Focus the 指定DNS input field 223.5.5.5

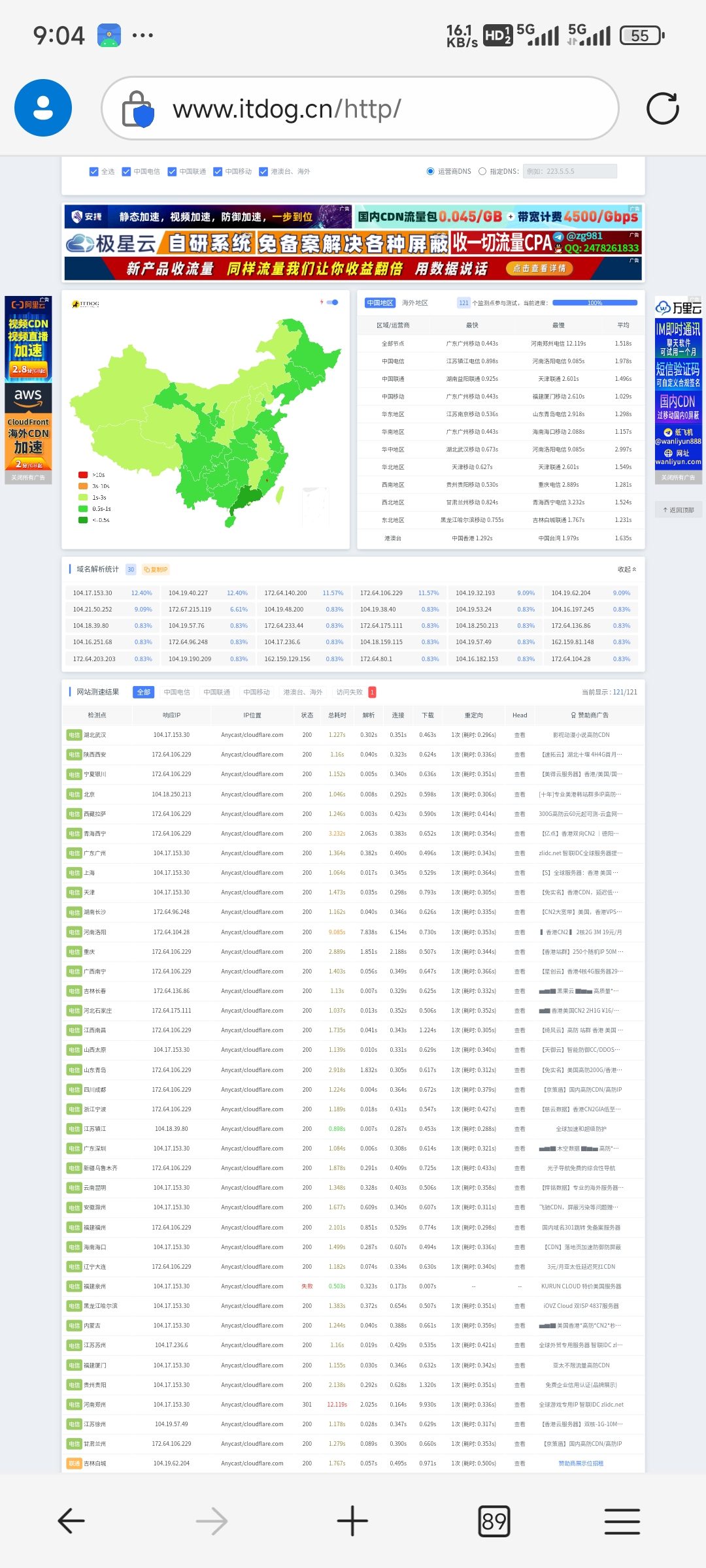tap(569, 172)
